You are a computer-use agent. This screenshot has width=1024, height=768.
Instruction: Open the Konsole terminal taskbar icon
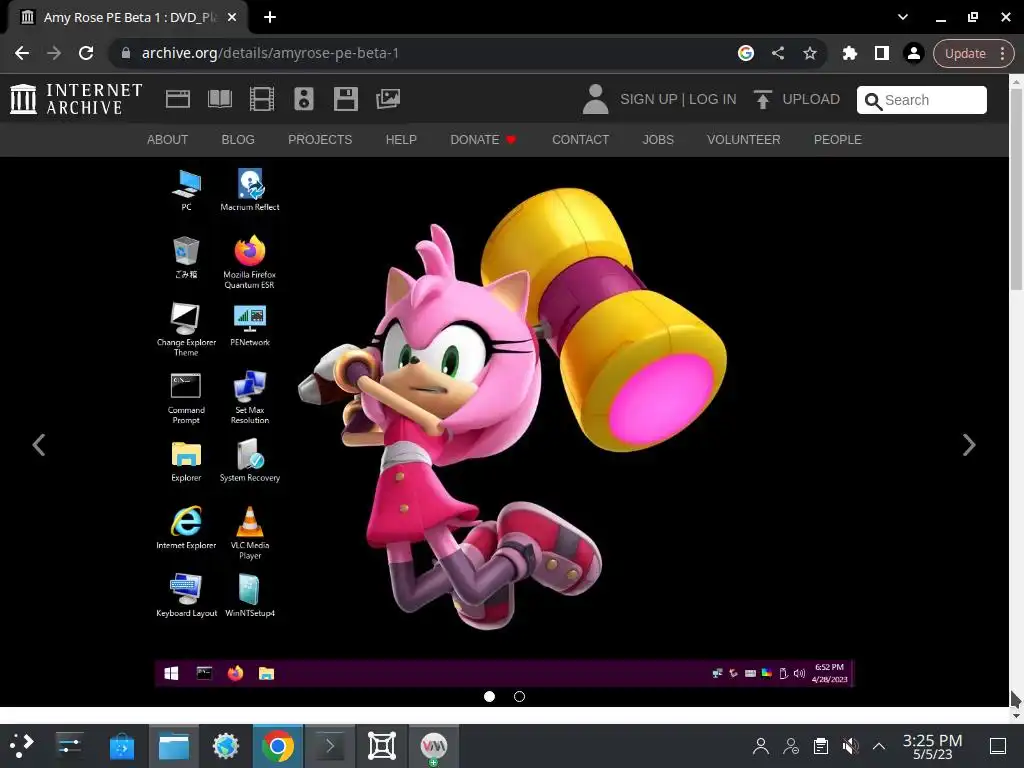(x=330, y=746)
